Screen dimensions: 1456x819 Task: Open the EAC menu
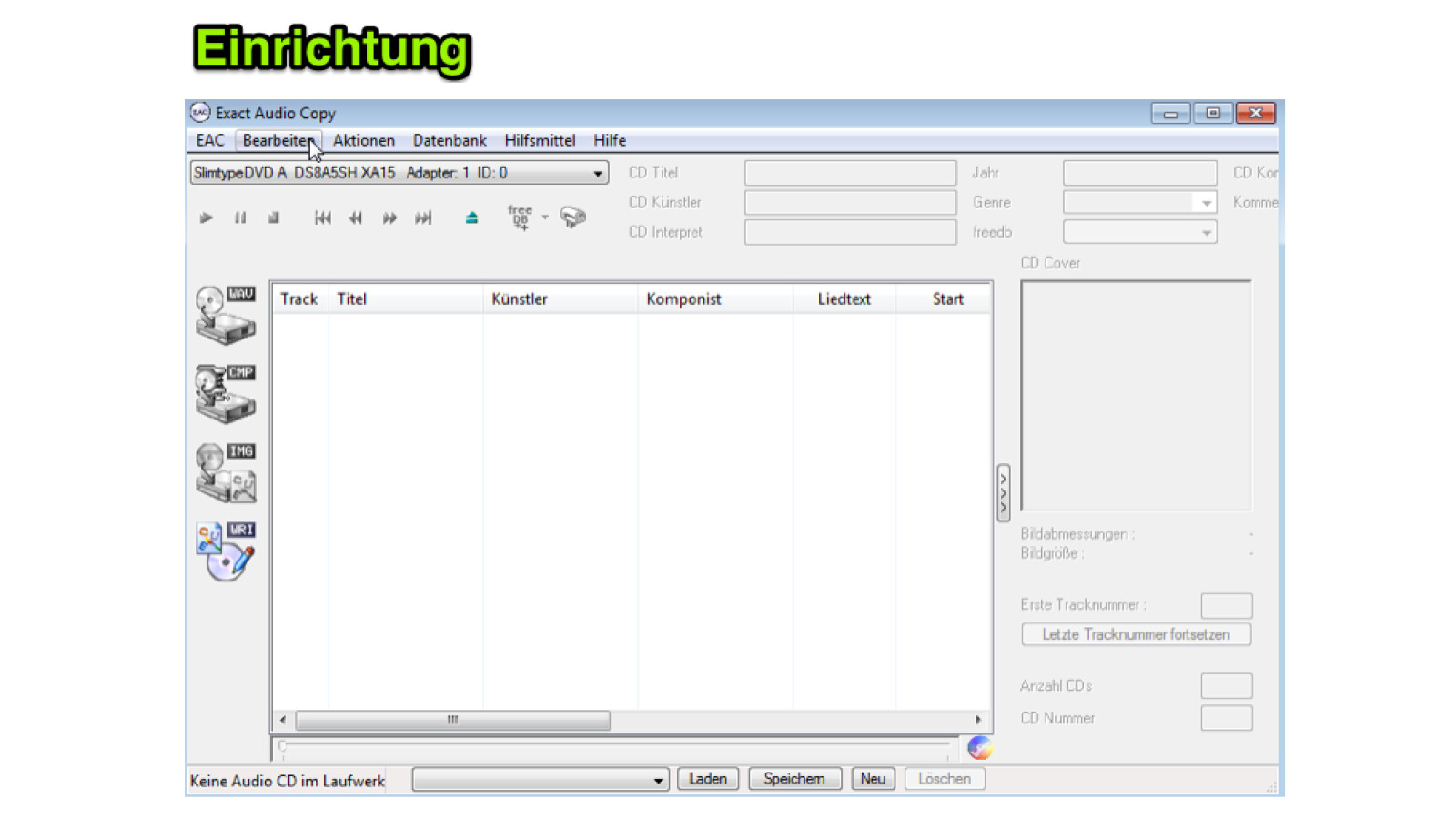[210, 140]
